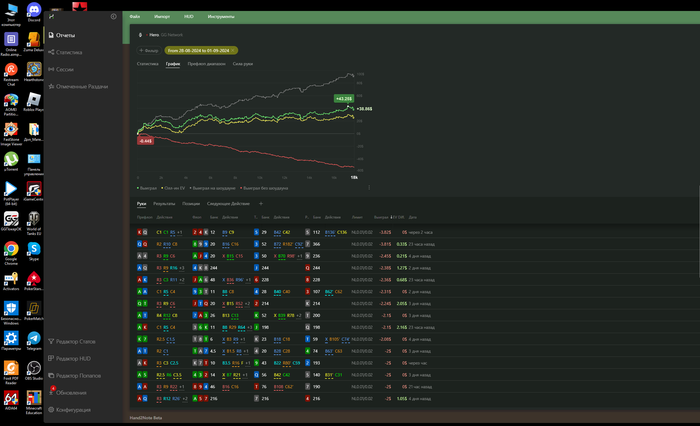Open the Импорт menu

tap(162, 17)
